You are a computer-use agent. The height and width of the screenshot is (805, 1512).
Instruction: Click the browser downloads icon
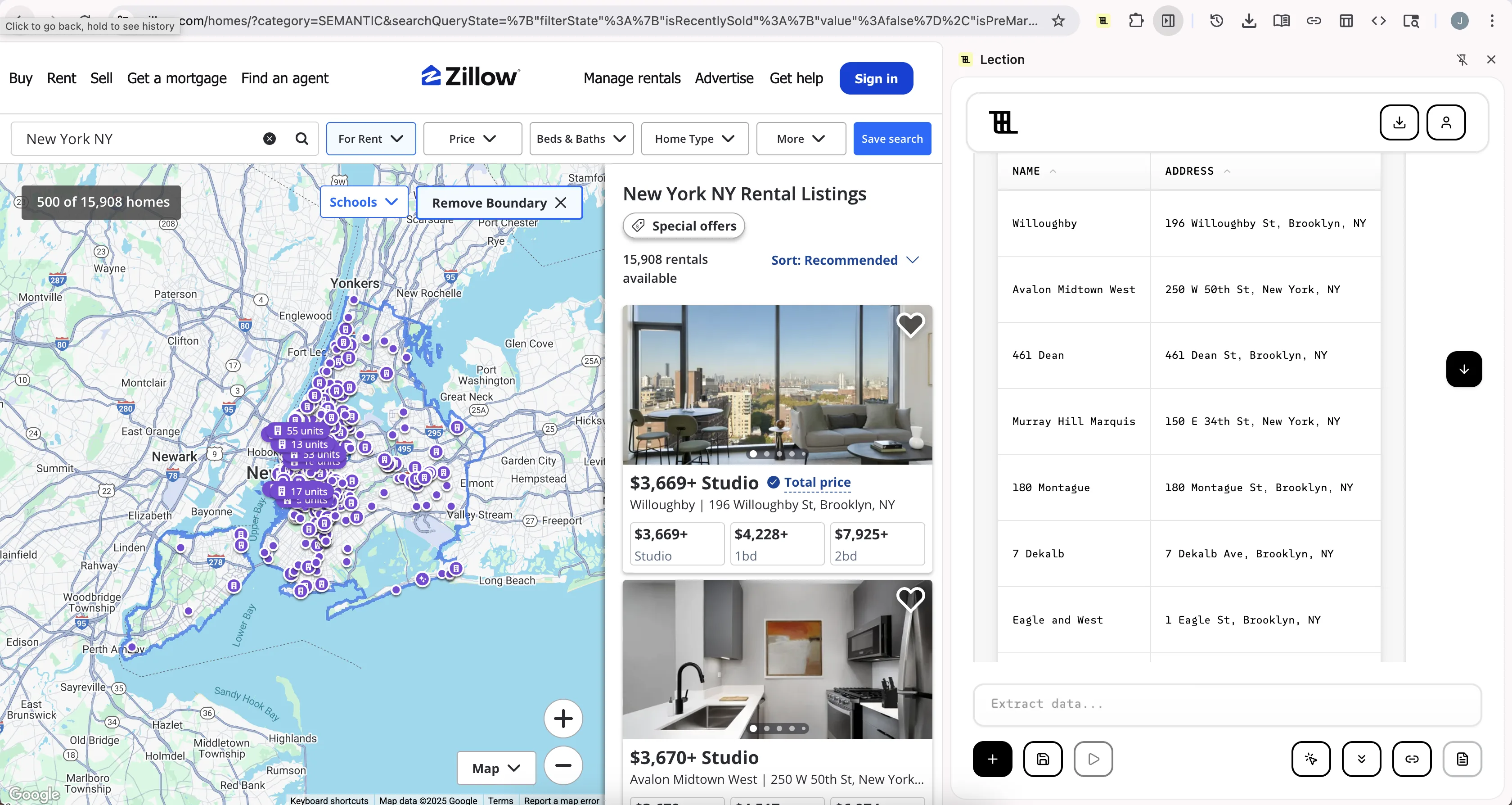(1248, 21)
